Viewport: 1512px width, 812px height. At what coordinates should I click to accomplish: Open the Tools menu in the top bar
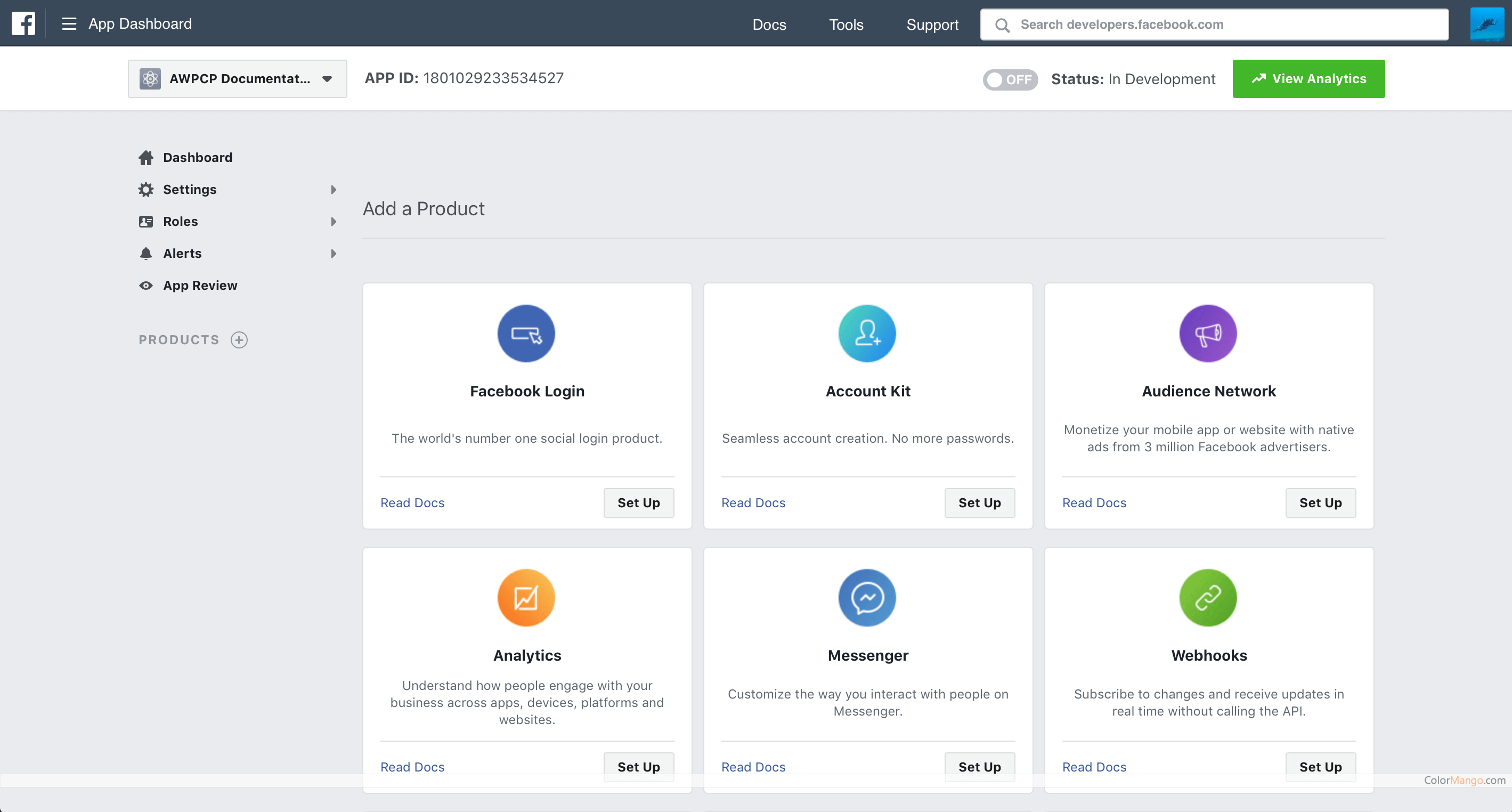[846, 24]
